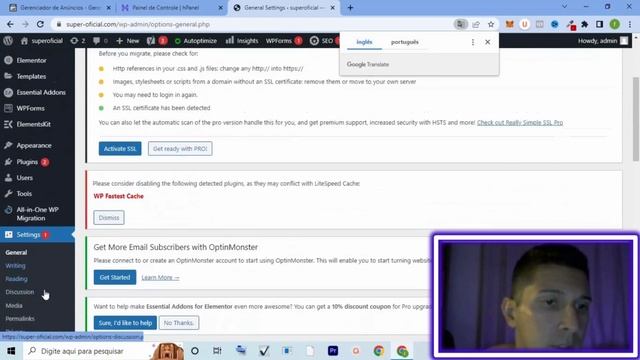This screenshot has height=360, width=640.
Task: Open the Extensions puzzle icon
Action: point(584,24)
